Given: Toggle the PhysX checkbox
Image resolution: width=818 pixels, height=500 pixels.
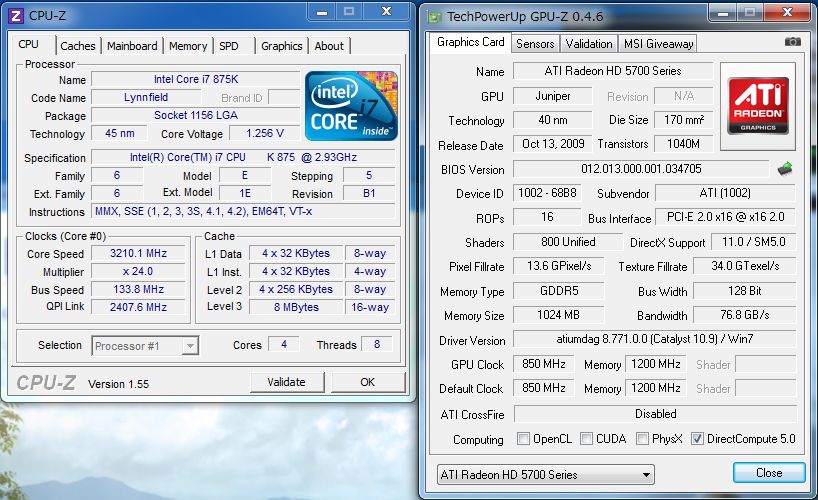Looking at the screenshot, I should 642,438.
